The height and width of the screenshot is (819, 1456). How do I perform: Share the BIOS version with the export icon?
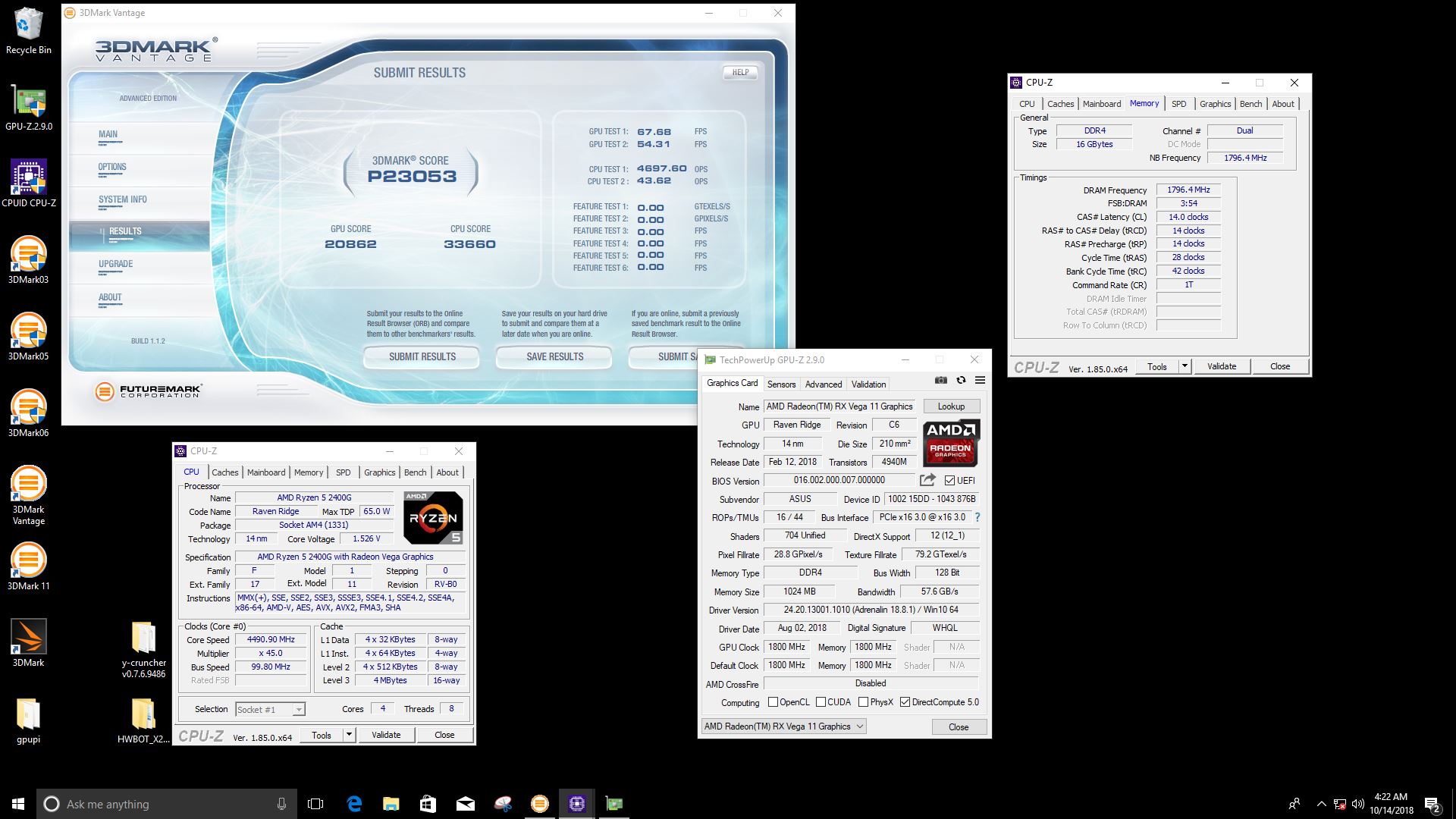point(927,480)
